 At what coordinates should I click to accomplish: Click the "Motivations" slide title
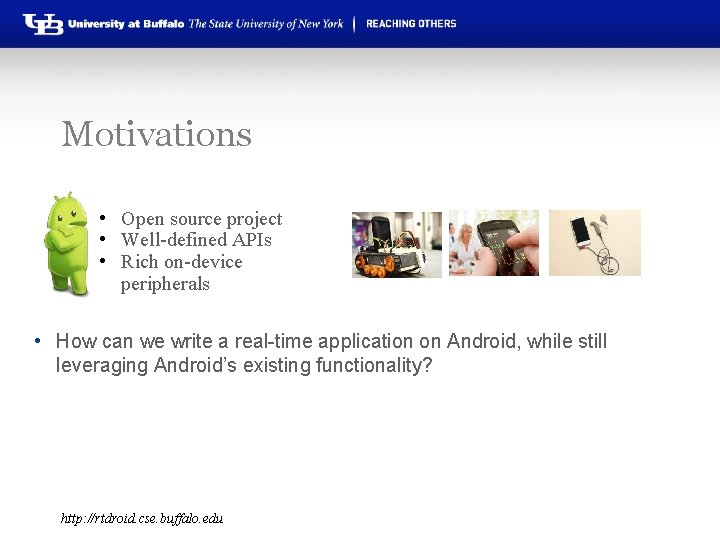[157, 134]
